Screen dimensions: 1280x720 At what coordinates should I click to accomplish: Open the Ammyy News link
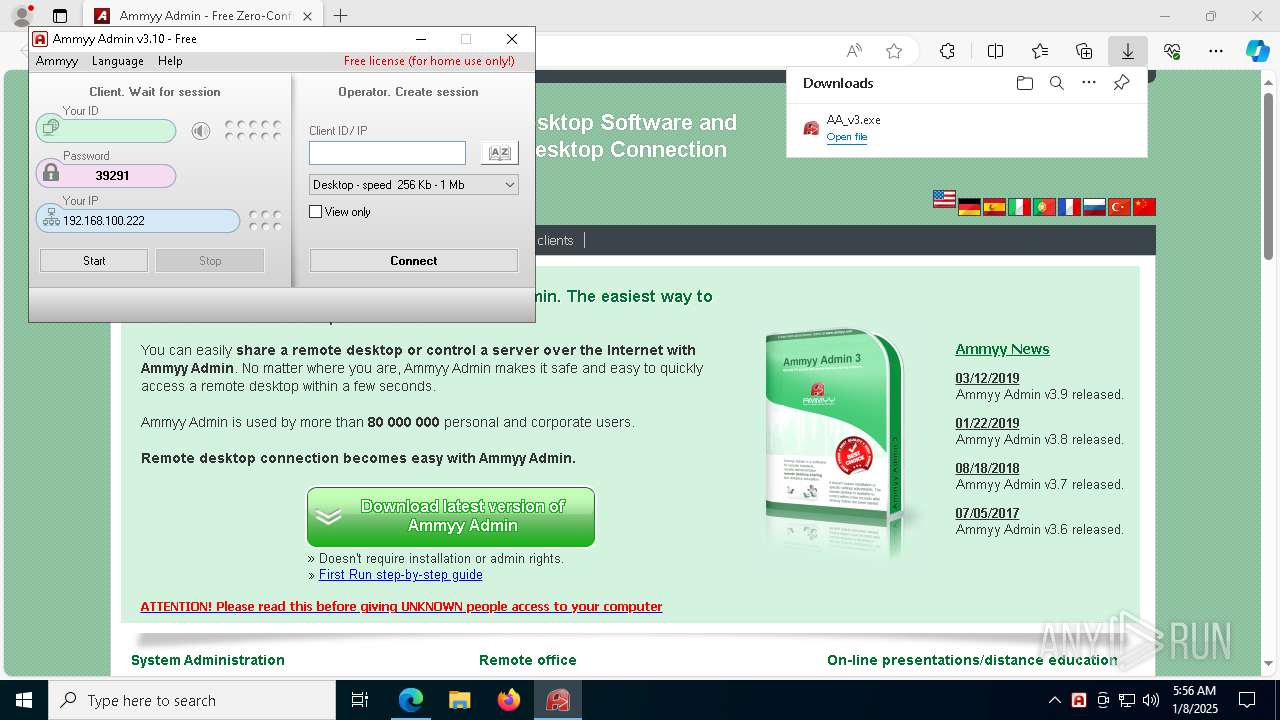coord(1002,349)
